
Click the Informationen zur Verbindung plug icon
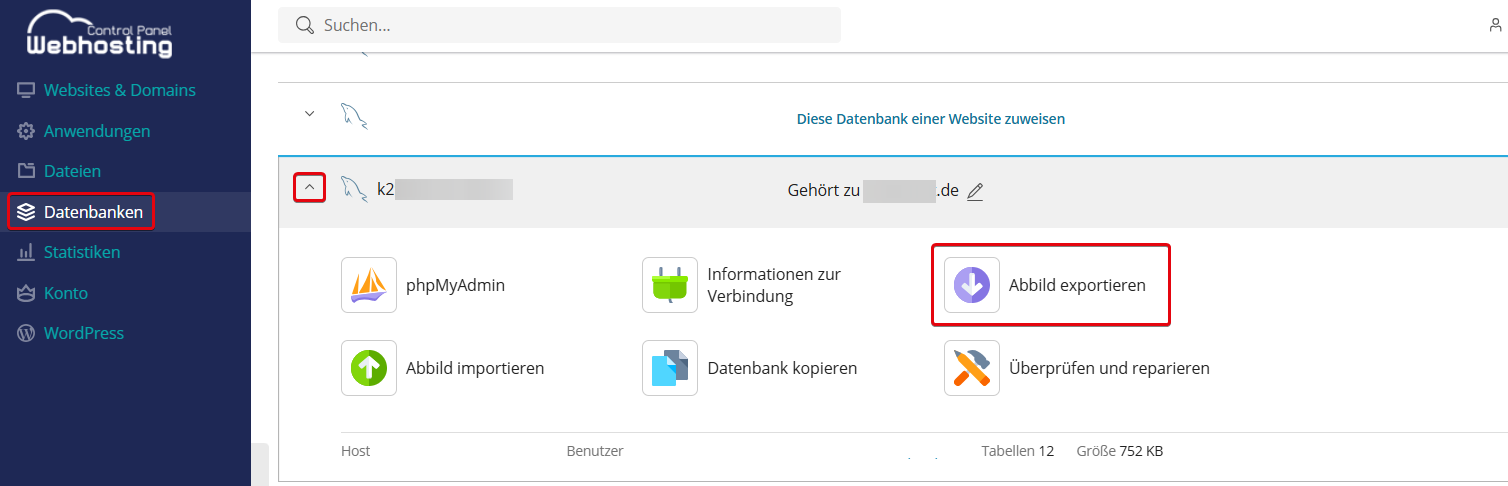pyautogui.click(x=670, y=285)
